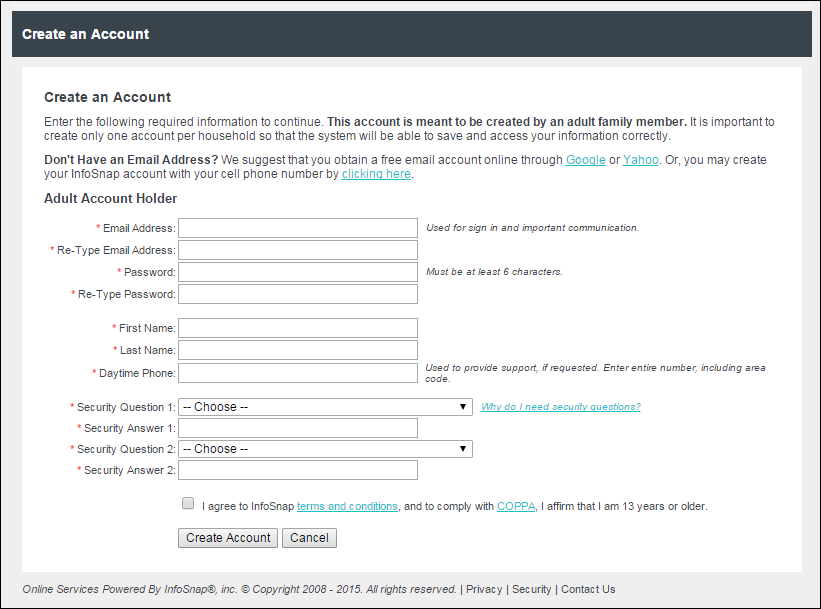Open 'Why do I need security questions?' link
The height and width of the screenshot is (609, 821).
(x=560, y=407)
